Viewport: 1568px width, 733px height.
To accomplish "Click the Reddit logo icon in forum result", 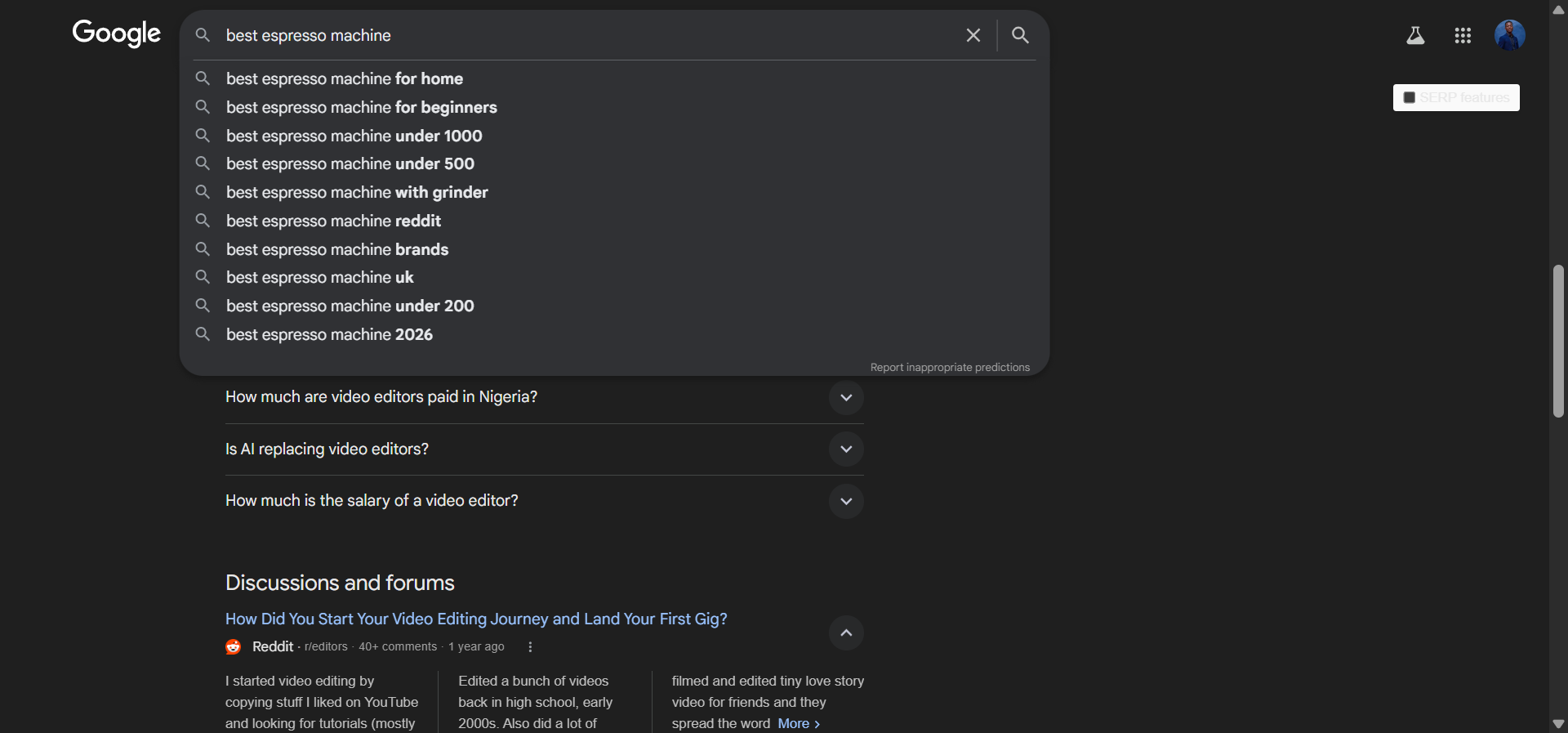I will (x=234, y=647).
